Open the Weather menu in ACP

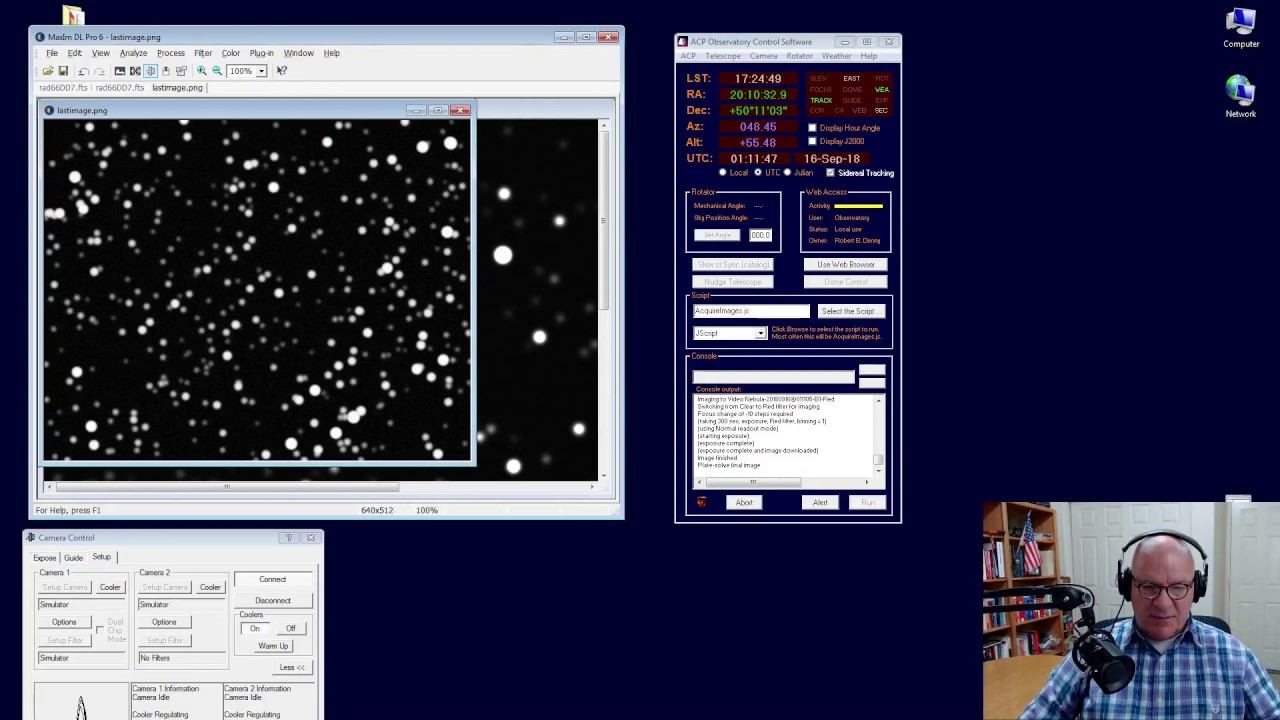[x=836, y=56]
